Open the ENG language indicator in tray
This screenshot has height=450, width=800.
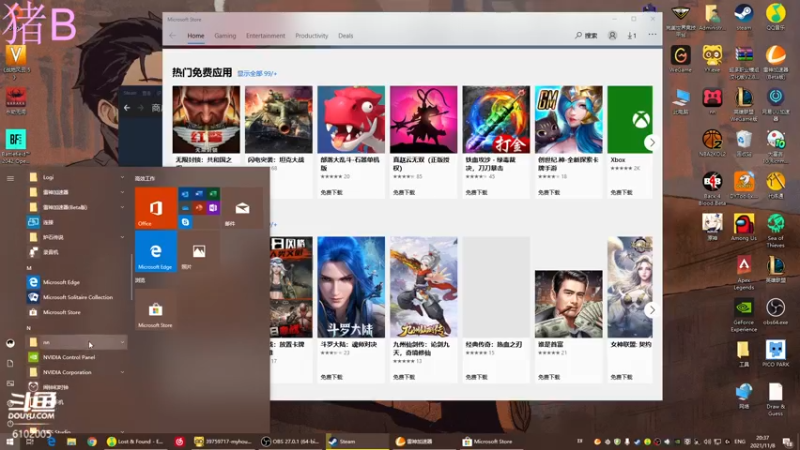(739, 442)
